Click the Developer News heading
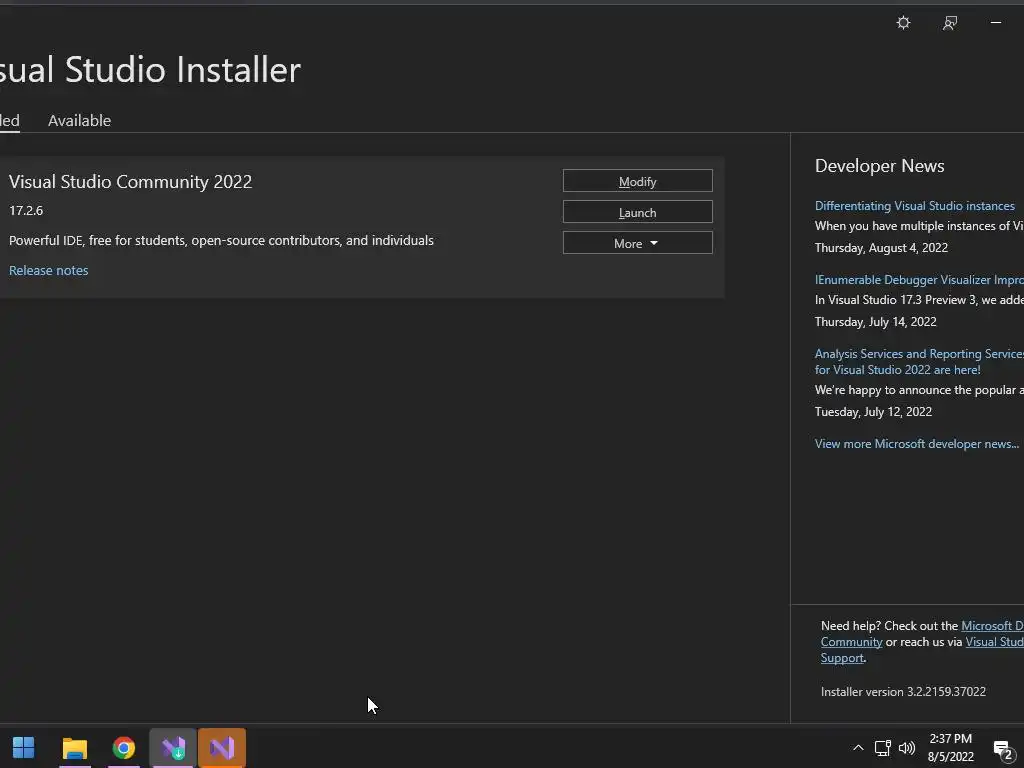Screen dimensions: 1024x768 click(x=879, y=165)
